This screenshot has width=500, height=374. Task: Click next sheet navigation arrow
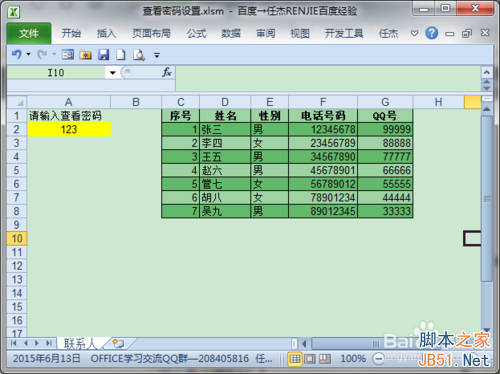point(37,343)
